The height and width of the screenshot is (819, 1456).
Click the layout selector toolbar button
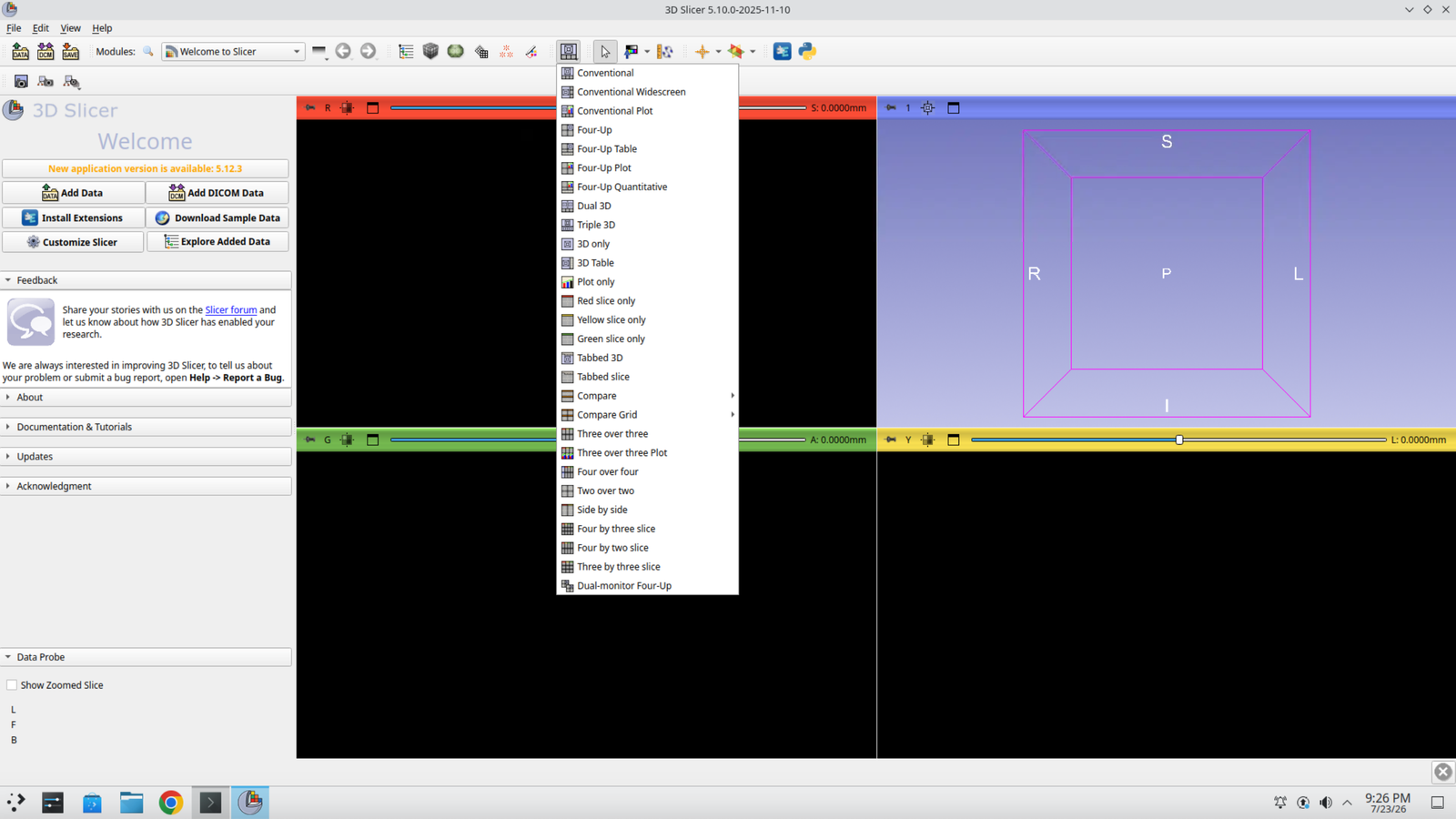pyautogui.click(x=569, y=52)
